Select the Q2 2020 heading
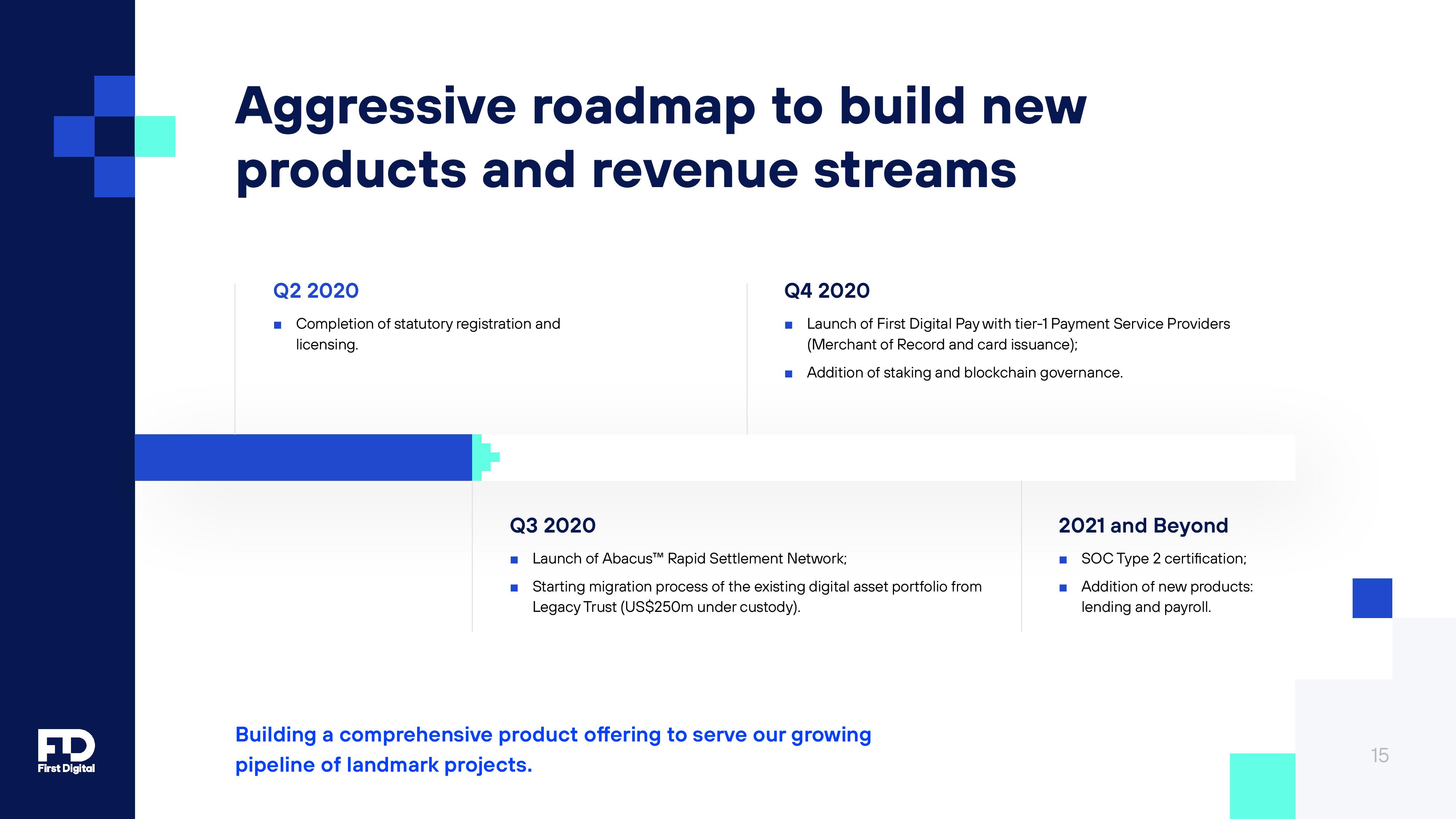The width and height of the screenshot is (1456, 819). [315, 290]
